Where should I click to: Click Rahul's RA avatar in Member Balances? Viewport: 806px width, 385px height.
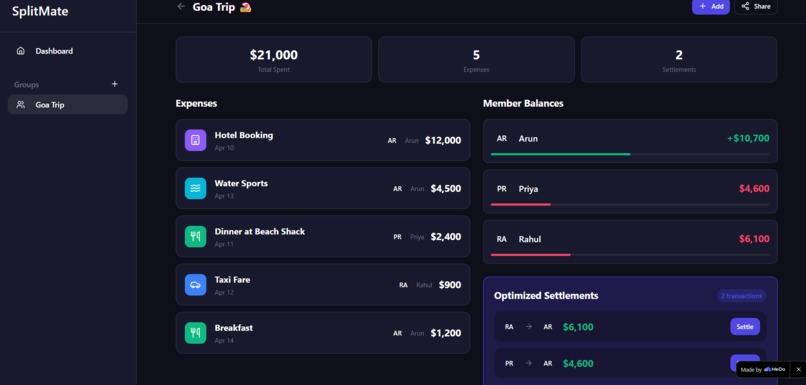point(502,239)
